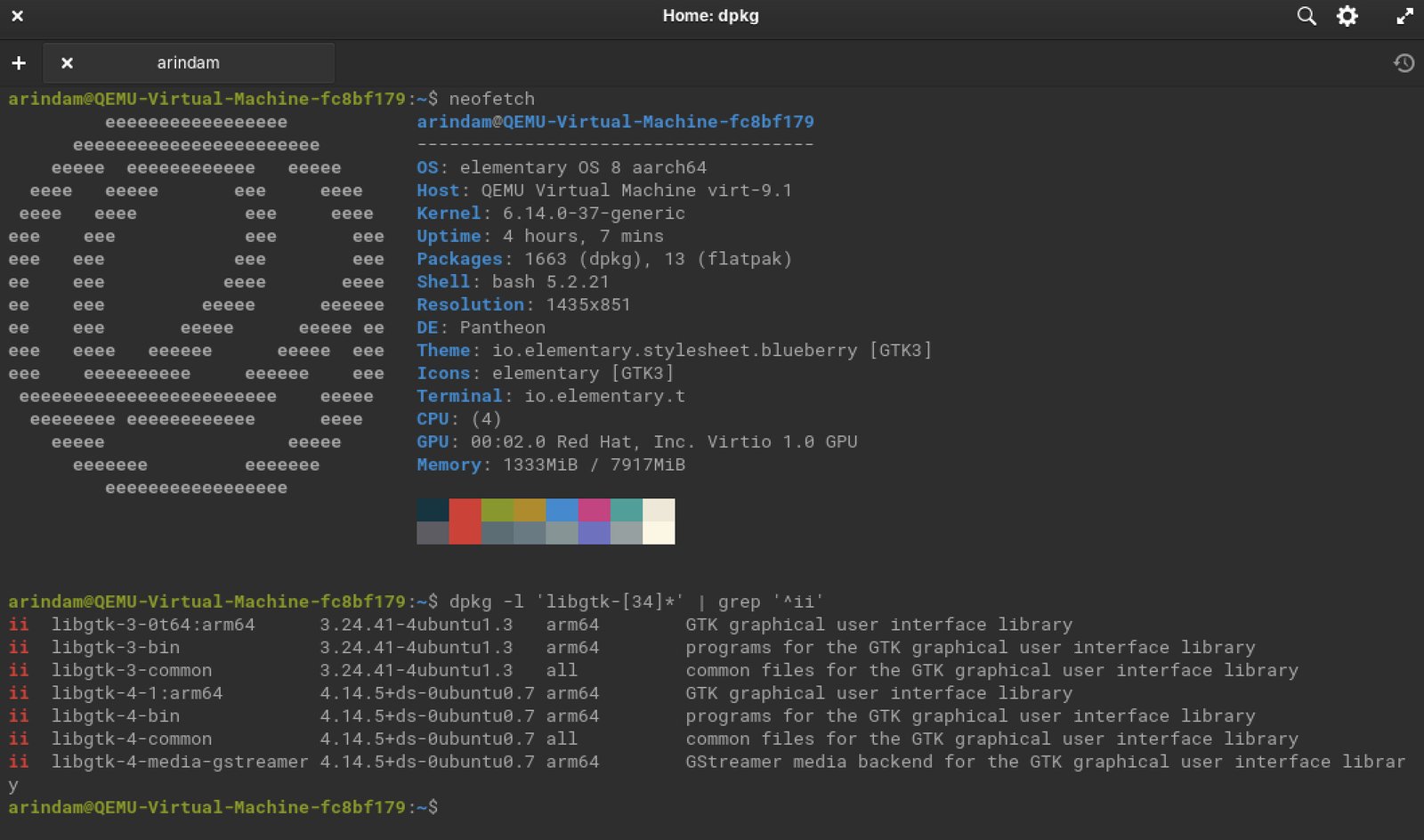Click the 'Pantheon' desktop environment text
This screenshot has width=1424, height=840.
pyautogui.click(x=502, y=327)
